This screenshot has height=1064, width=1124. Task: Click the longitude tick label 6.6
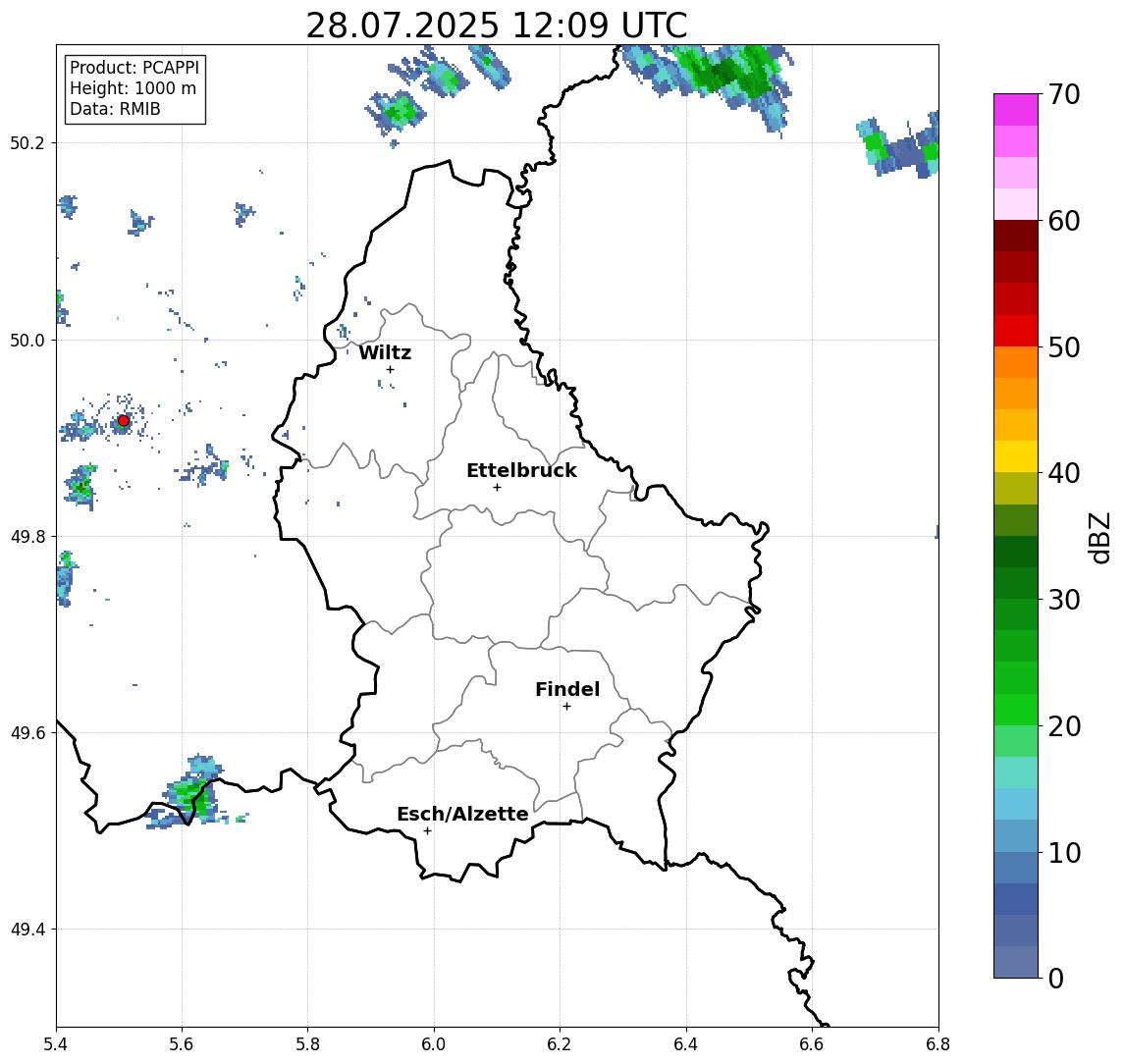tap(812, 1044)
